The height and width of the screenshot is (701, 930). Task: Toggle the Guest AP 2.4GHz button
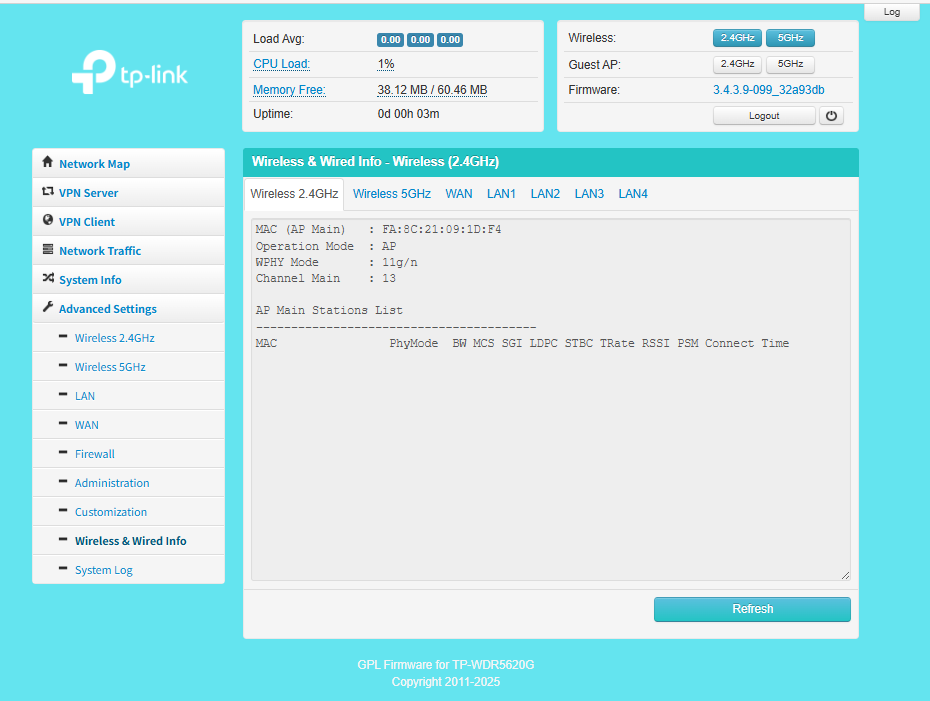[x=737, y=64]
